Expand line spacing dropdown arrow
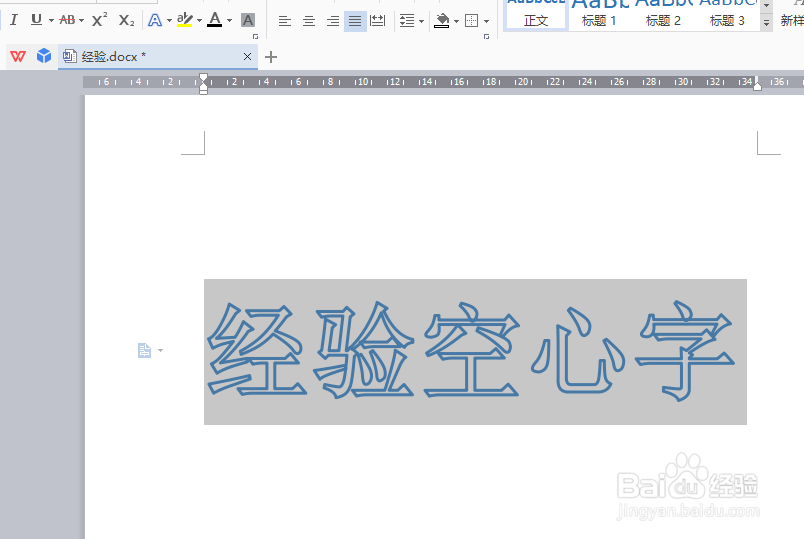804x539 pixels. (x=421, y=21)
